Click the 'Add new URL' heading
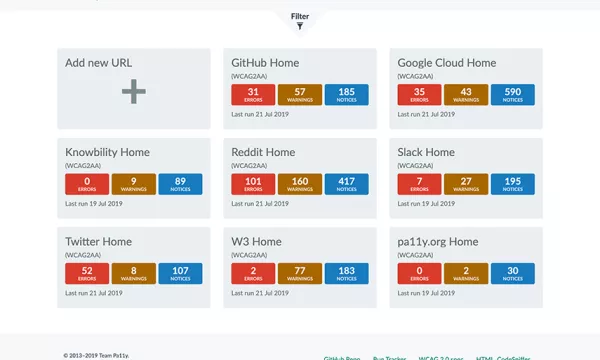This screenshot has width=600, height=360. [98, 63]
